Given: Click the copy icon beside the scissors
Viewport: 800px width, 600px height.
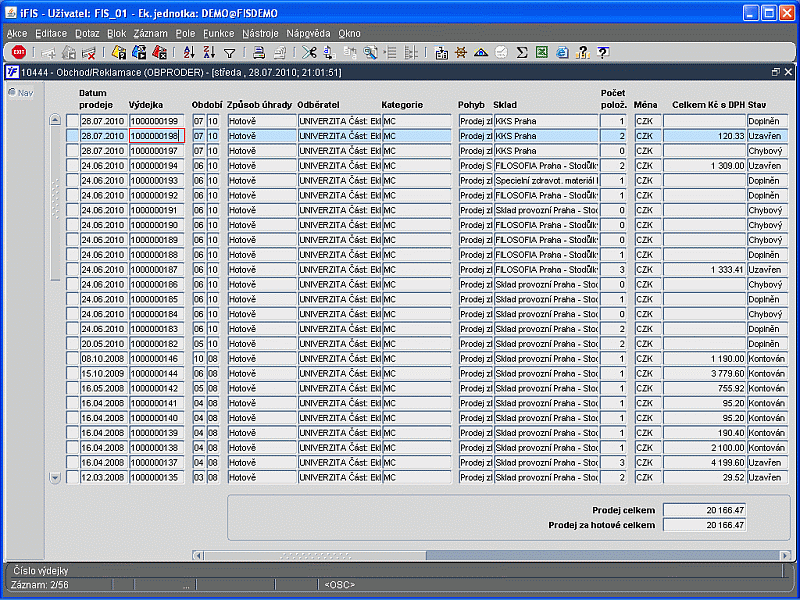Looking at the screenshot, I should click(x=329, y=53).
